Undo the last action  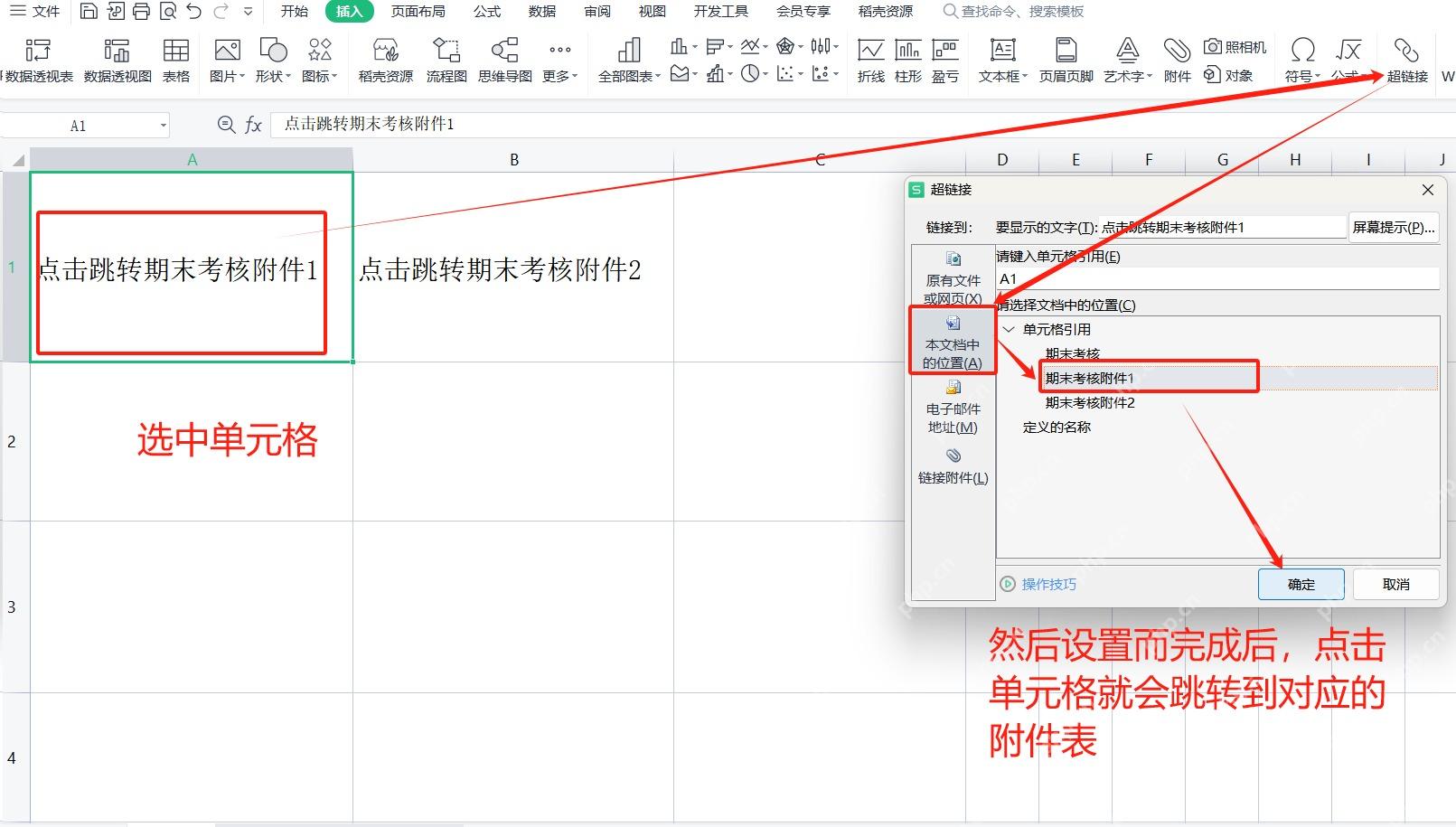194,12
